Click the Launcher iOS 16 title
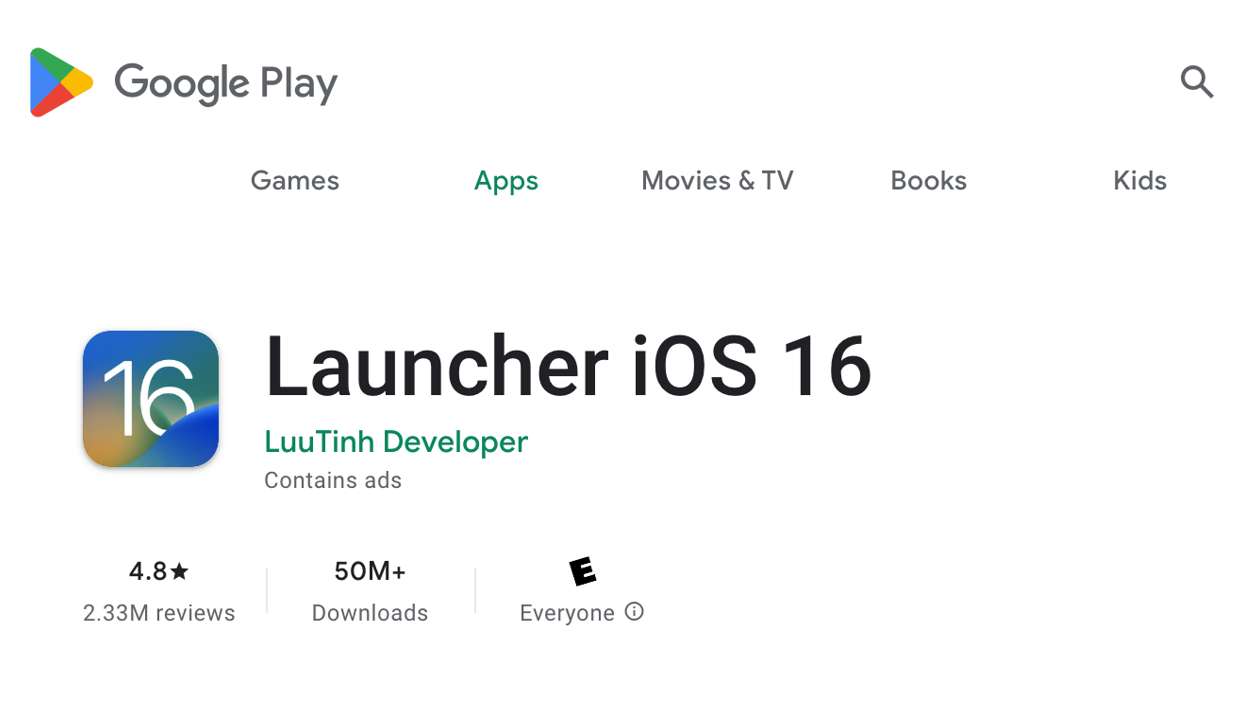This screenshot has height=703, width=1250. tap(568, 367)
